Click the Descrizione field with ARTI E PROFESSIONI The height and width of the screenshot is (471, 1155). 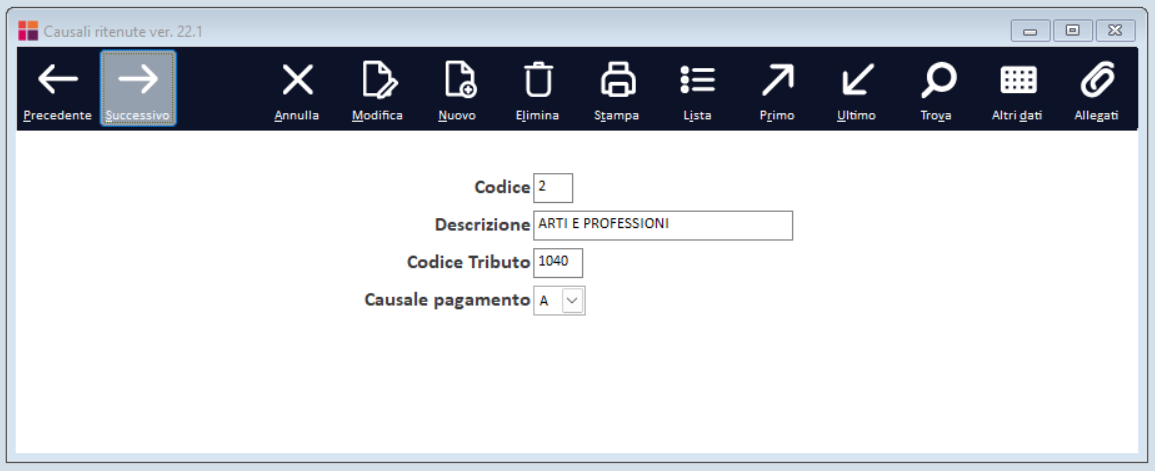coord(663,226)
